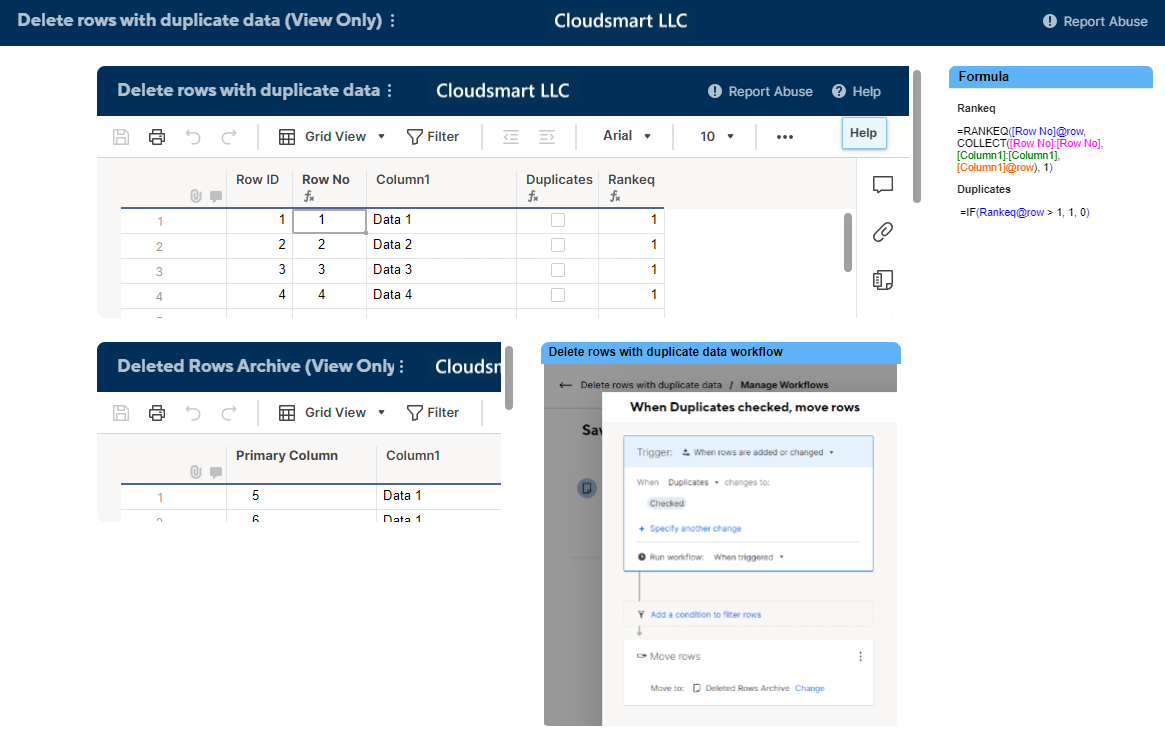Click the Column1 header in the duplicate data sheet
Image resolution: width=1165 pixels, height=750 pixels.
pyautogui.click(x=403, y=180)
